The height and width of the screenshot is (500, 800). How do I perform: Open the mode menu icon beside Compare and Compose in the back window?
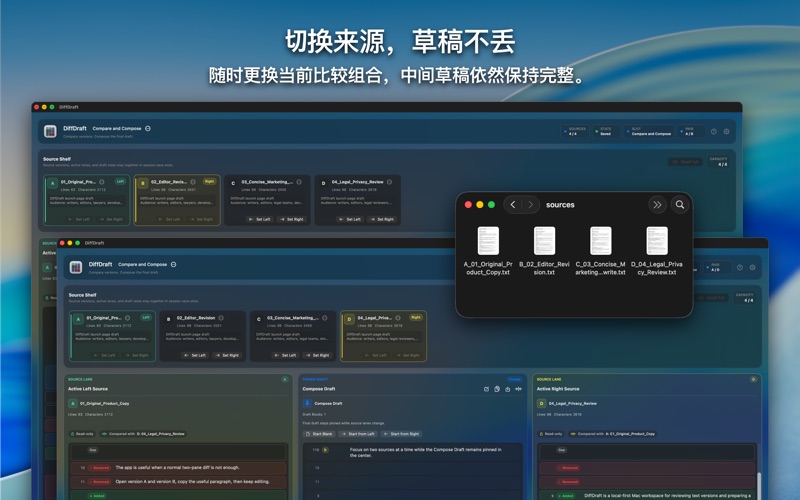(148, 129)
